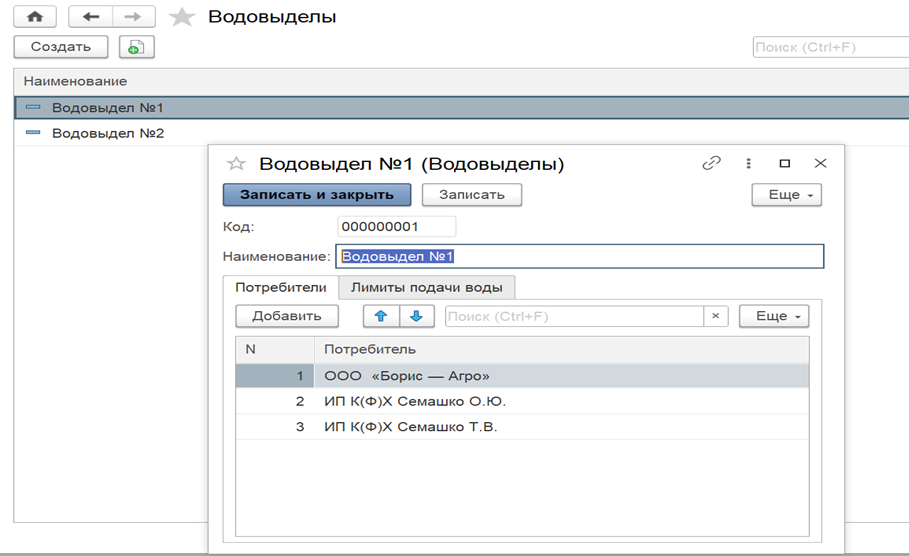Click the Наименование text field
Screen dimensions: 909x556
(580, 257)
